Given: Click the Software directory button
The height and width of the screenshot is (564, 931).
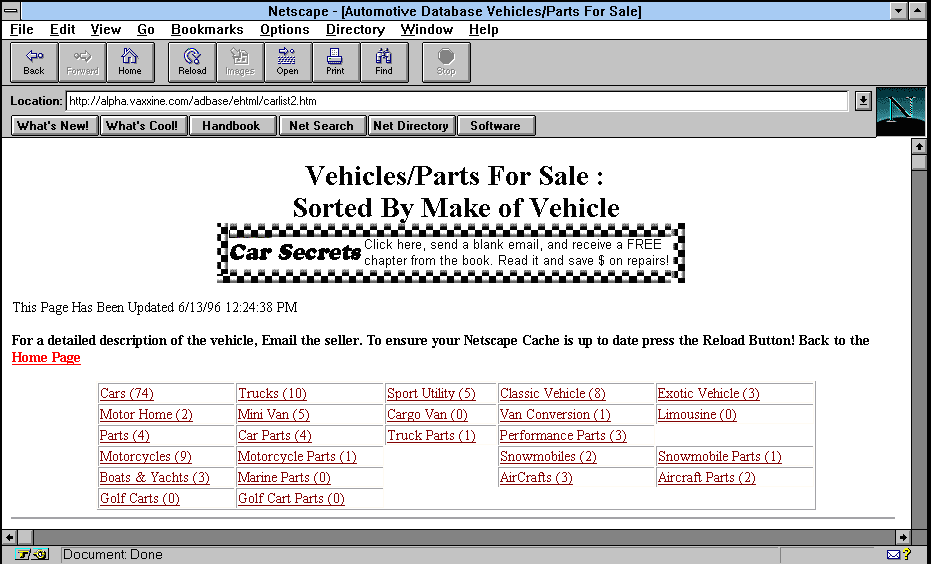Looking at the screenshot, I should [x=496, y=126].
